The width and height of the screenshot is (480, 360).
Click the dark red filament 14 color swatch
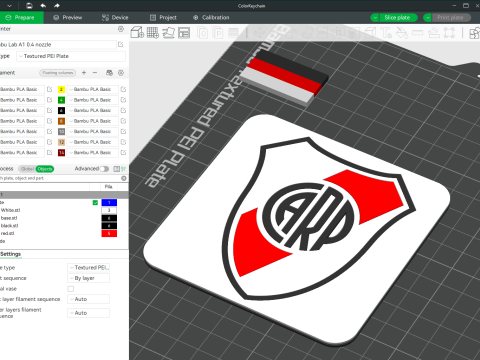coord(61,152)
